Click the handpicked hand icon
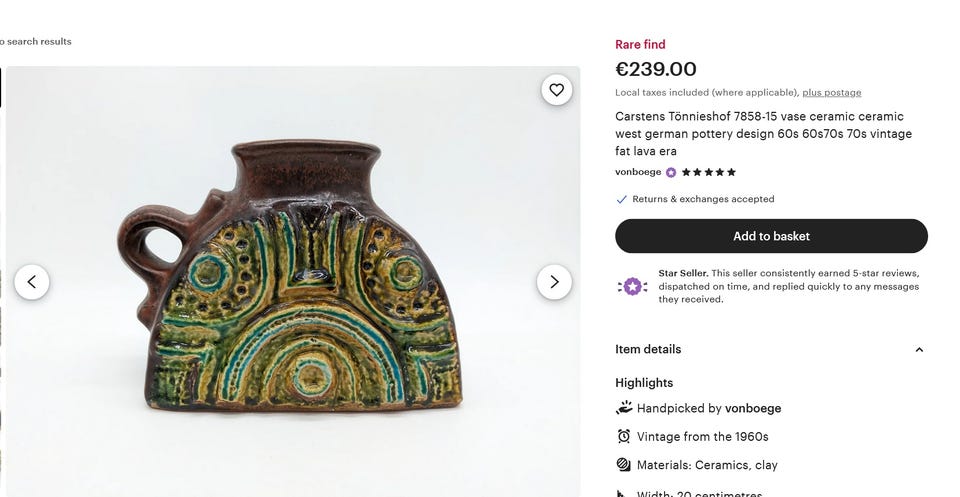The height and width of the screenshot is (497, 960). coord(624,408)
